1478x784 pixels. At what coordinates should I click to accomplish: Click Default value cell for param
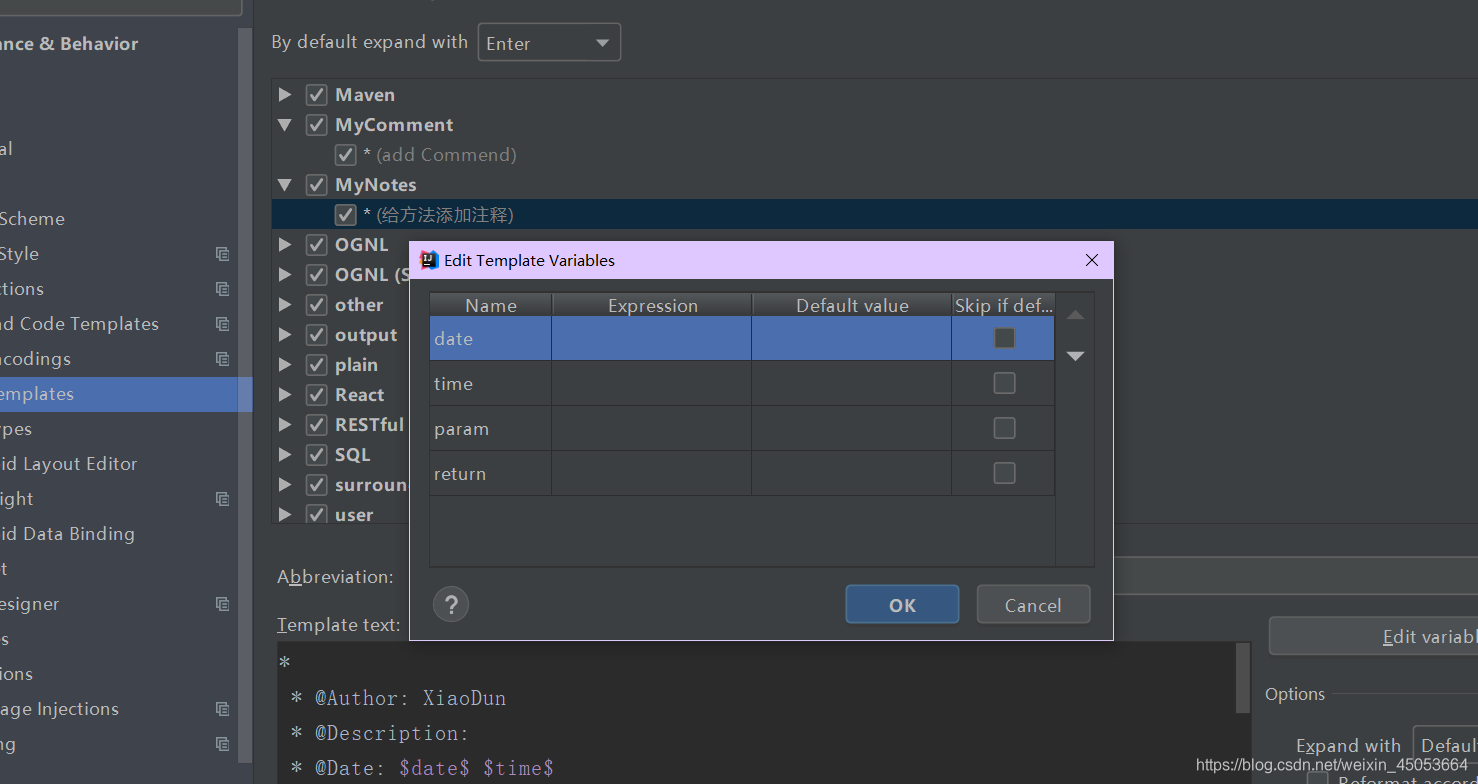pos(852,428)
